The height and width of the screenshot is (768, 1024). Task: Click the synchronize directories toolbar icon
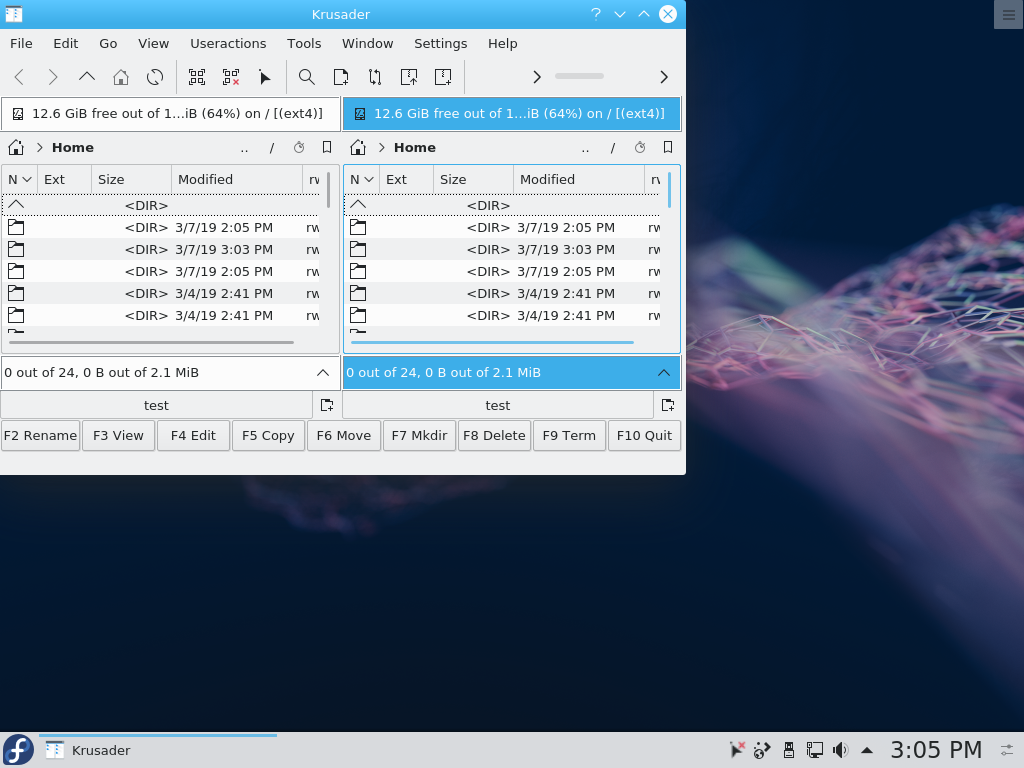tap(375, 77)
